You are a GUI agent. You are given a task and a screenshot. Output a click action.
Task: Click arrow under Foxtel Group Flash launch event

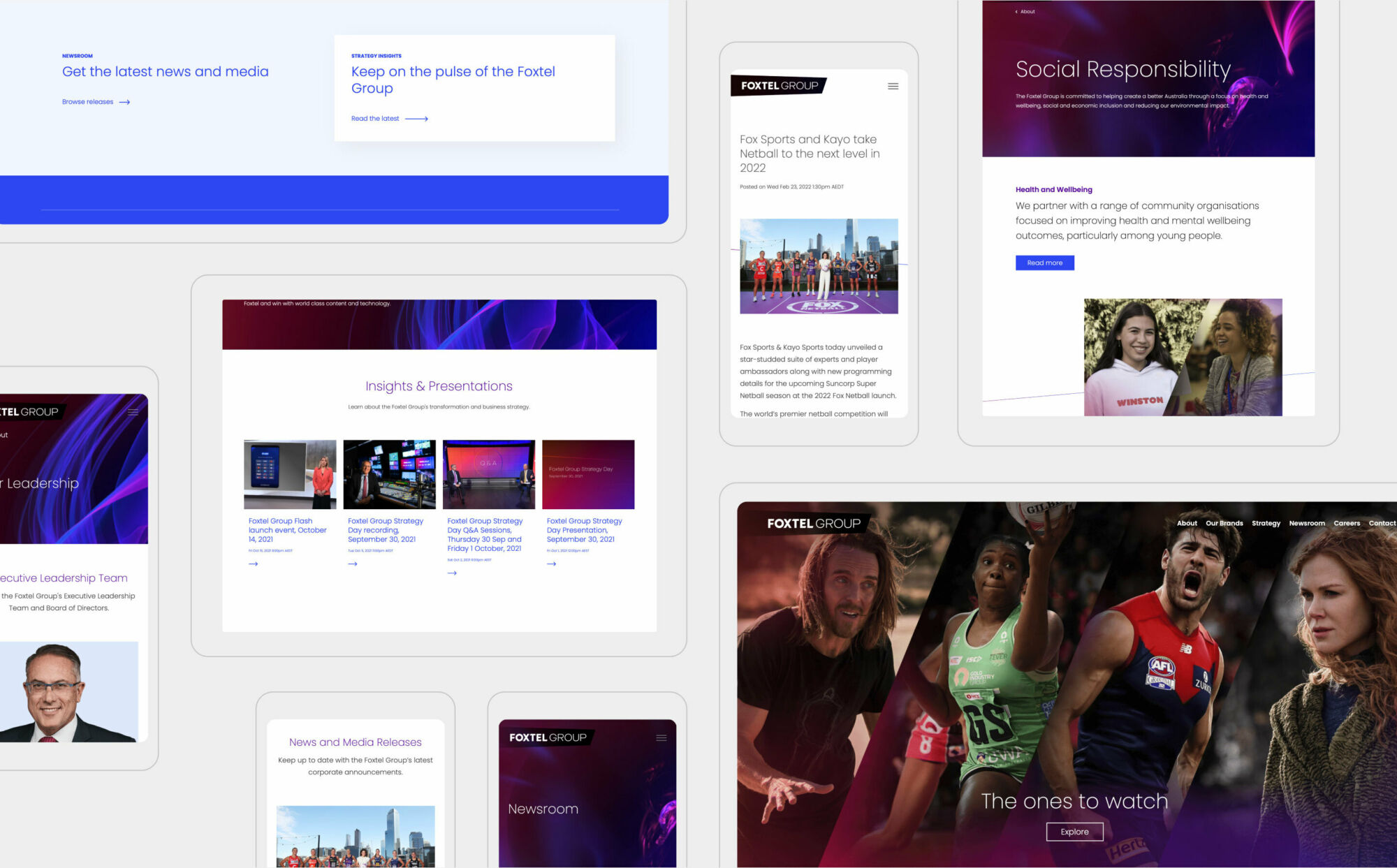[254, 564]
